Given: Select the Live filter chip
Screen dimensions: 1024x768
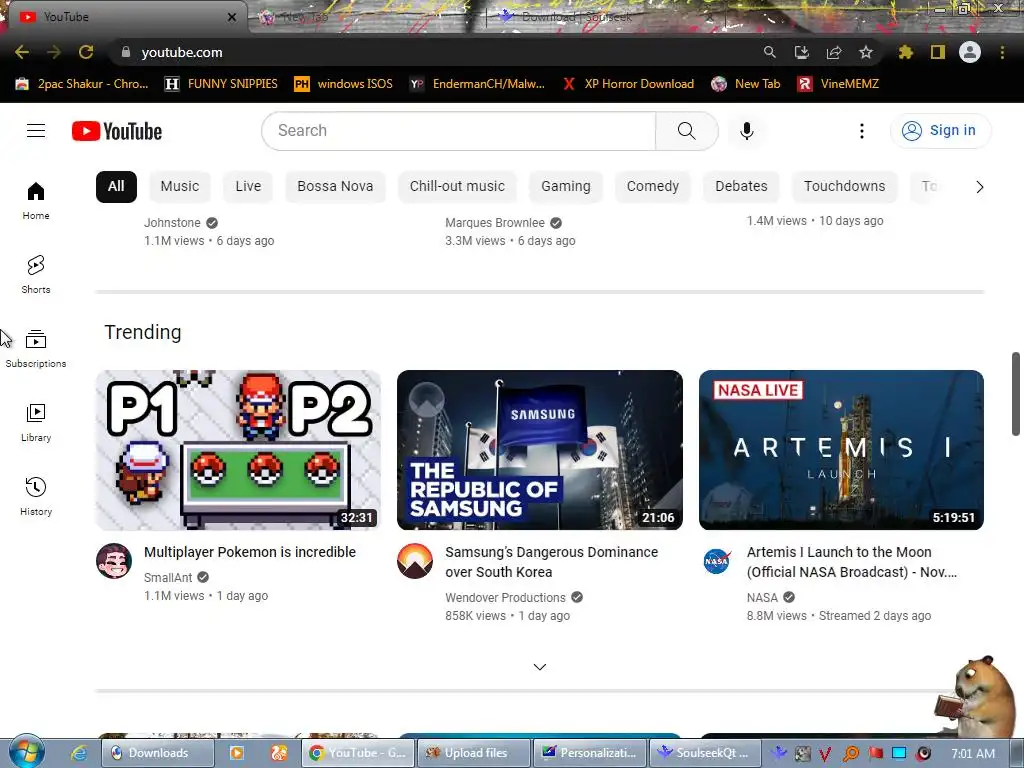Looking at the screenshot, I should 248,187.
